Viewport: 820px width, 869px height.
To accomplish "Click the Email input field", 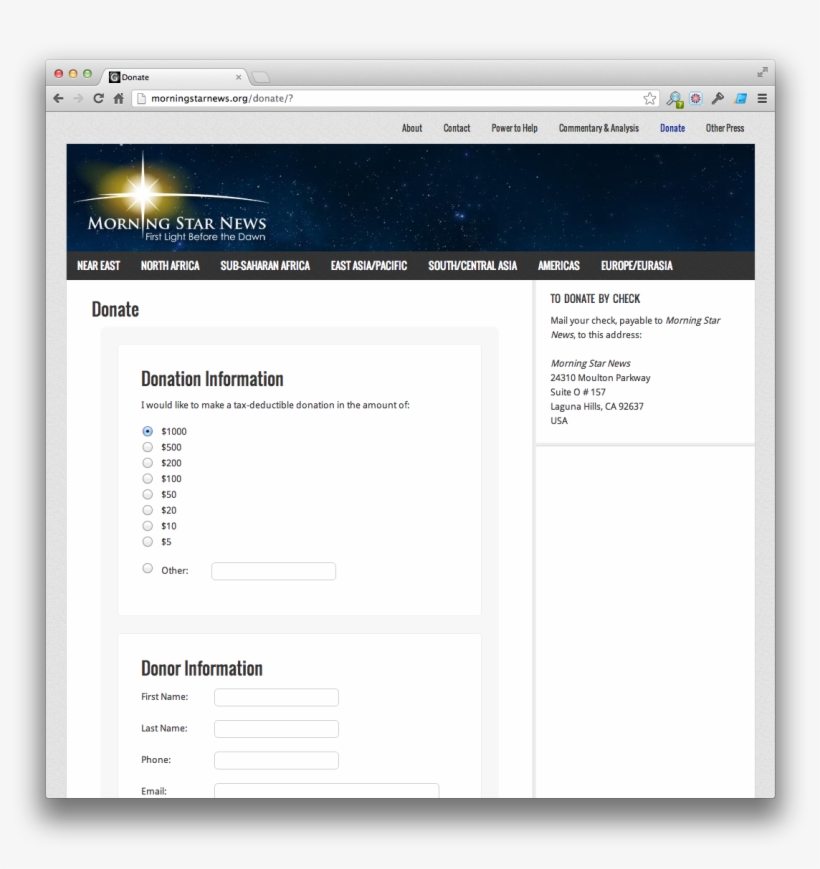I will coord(327,791).
